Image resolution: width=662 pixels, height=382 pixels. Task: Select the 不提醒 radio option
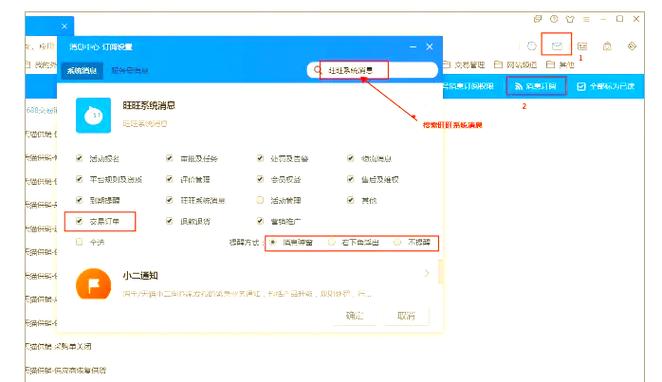point(397,242)
